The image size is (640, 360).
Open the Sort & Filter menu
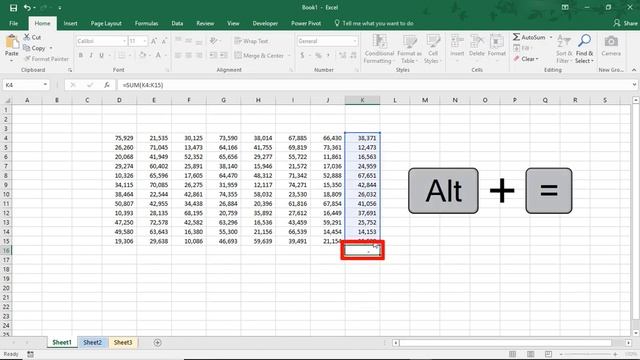click(x=564, y=49)
